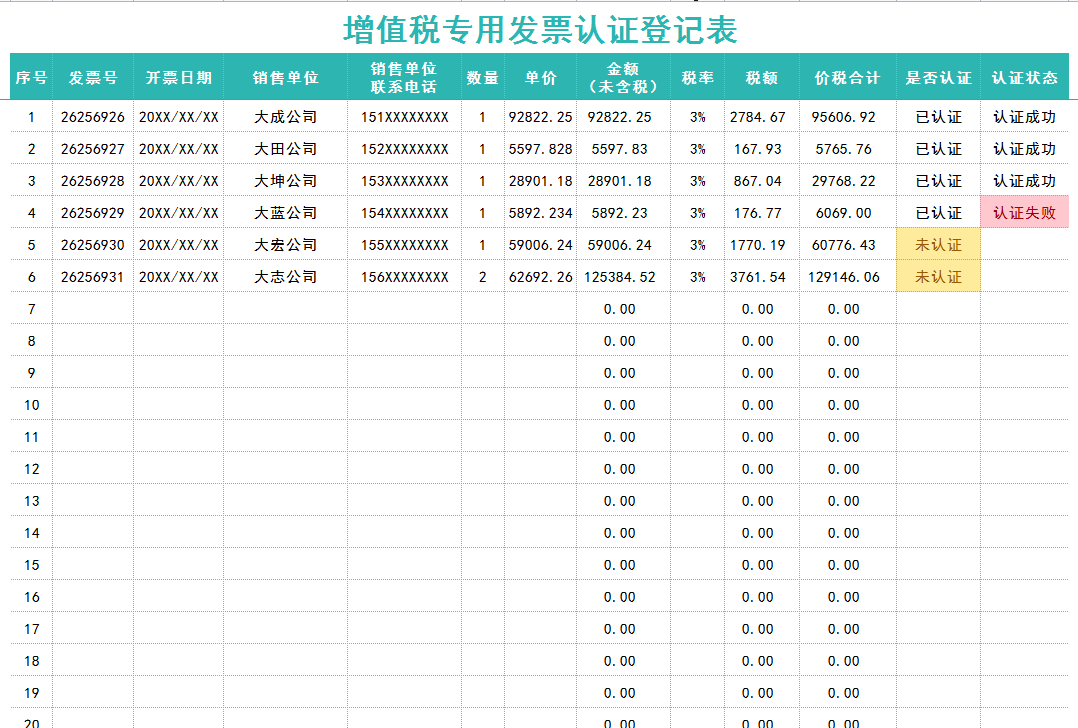Select unit price 62692.26

click(540, 277)
